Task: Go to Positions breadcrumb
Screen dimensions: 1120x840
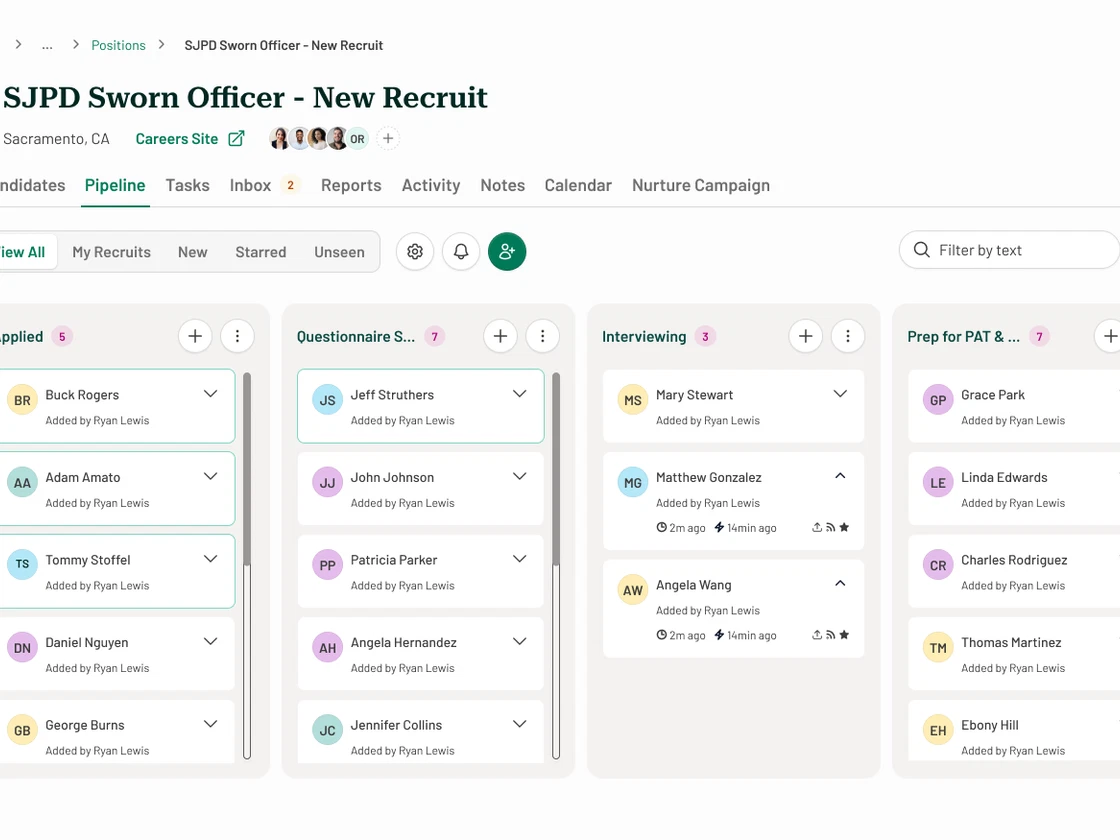Action: 118,45
